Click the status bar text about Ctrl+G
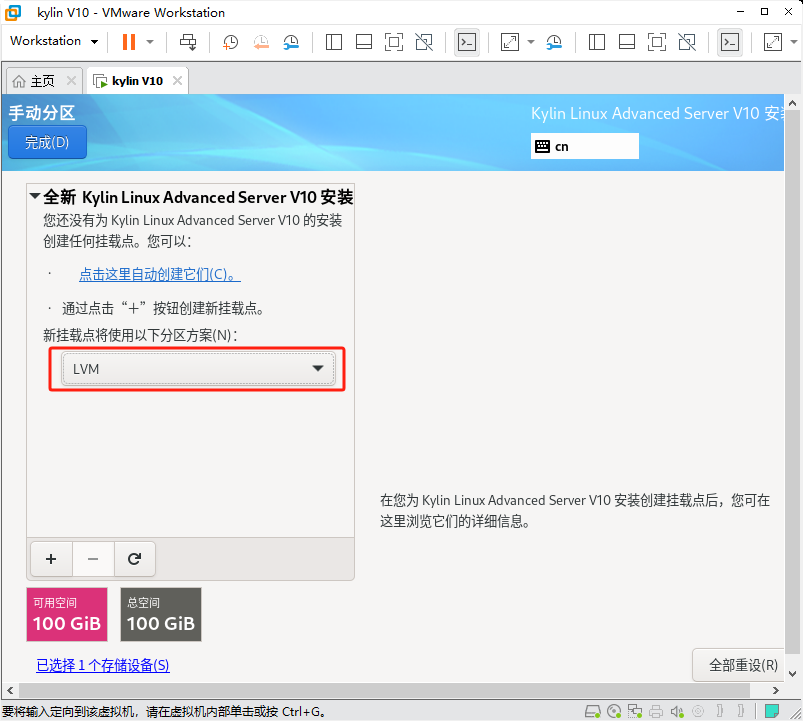Viewport: 803px width, 721px height. tap(163, 711)
